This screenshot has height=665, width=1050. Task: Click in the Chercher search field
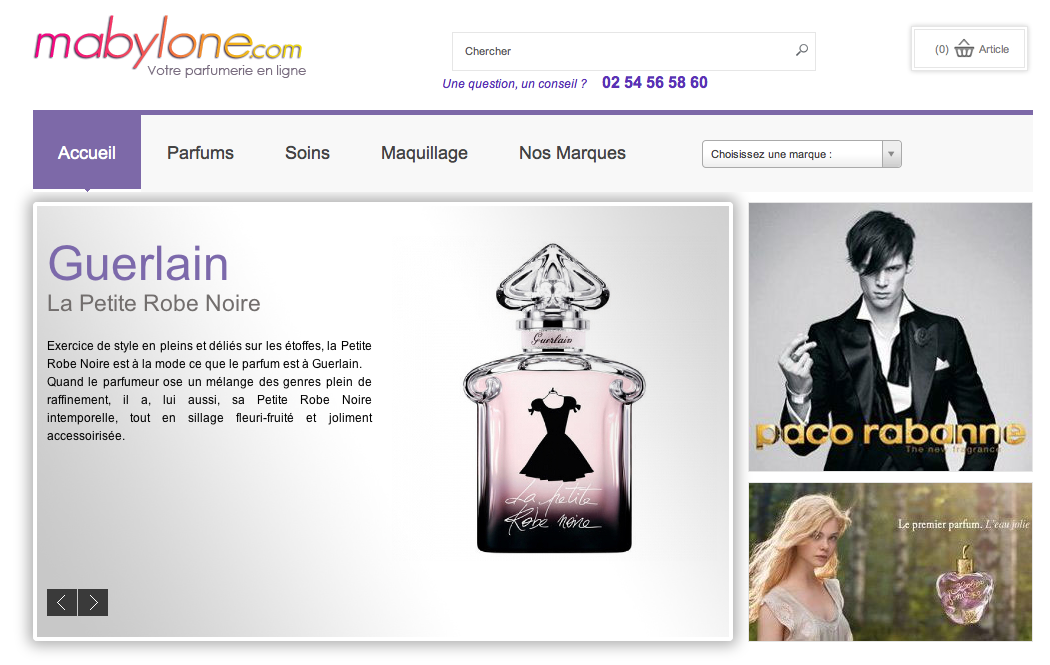click(620, 51)
